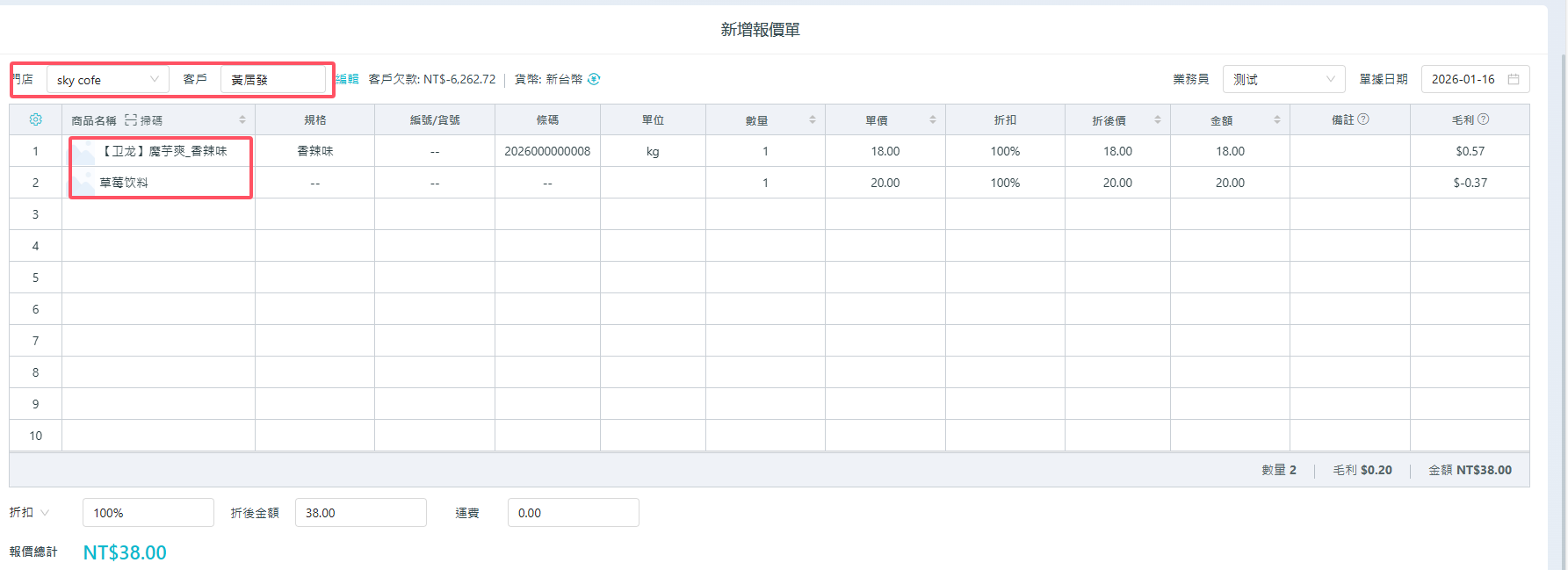Open the 業務員 dropdown

[x=1330, y=79]
